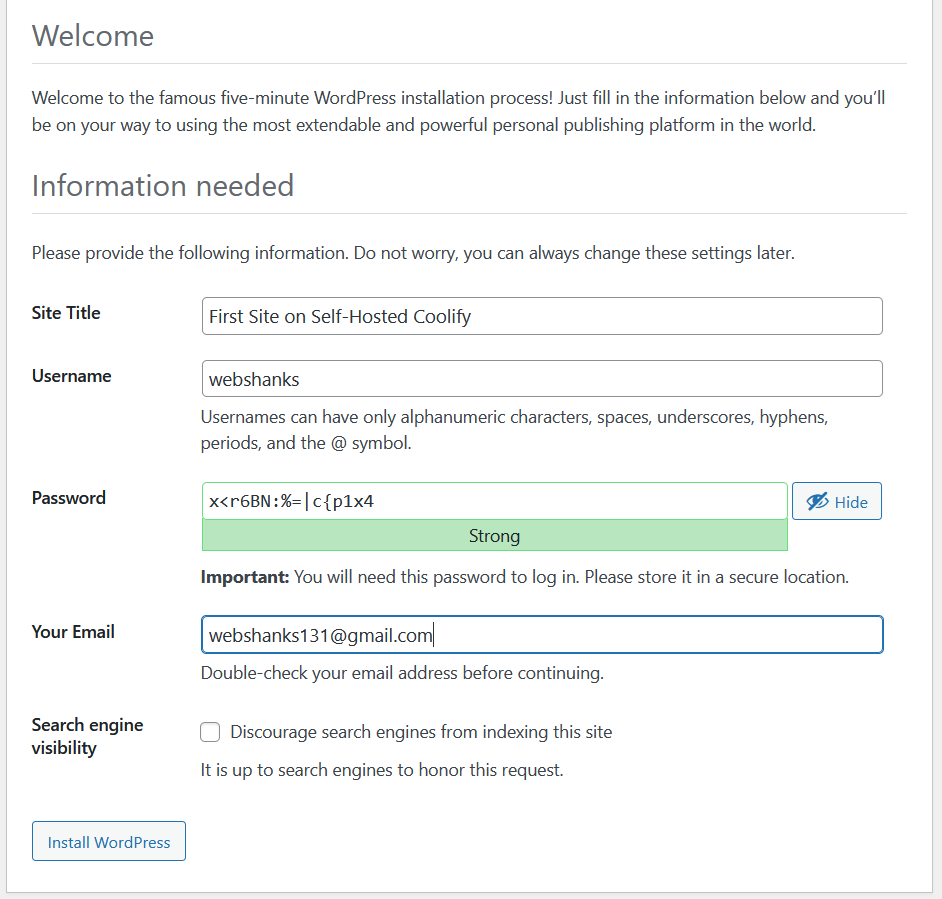The width and height of the screenshot is (942, 899).
Task: Click 'It is up to search engines' note
Action: click(382, 770)
